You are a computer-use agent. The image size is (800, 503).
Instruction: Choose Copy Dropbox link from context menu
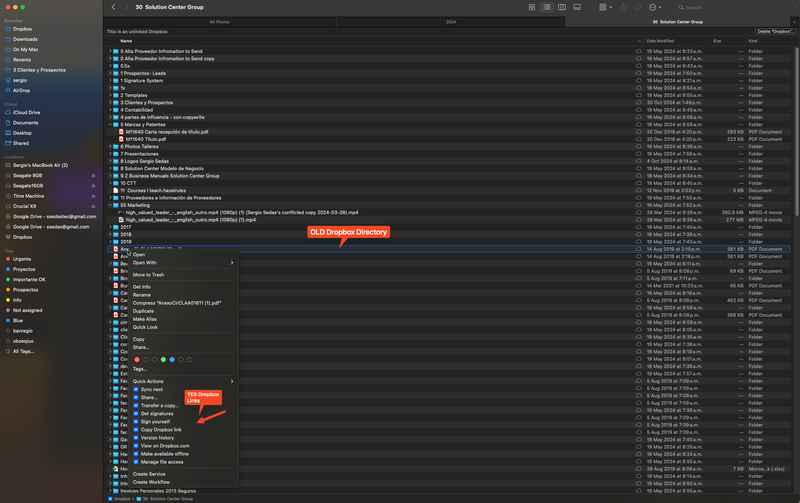click(x=164, y=429)
